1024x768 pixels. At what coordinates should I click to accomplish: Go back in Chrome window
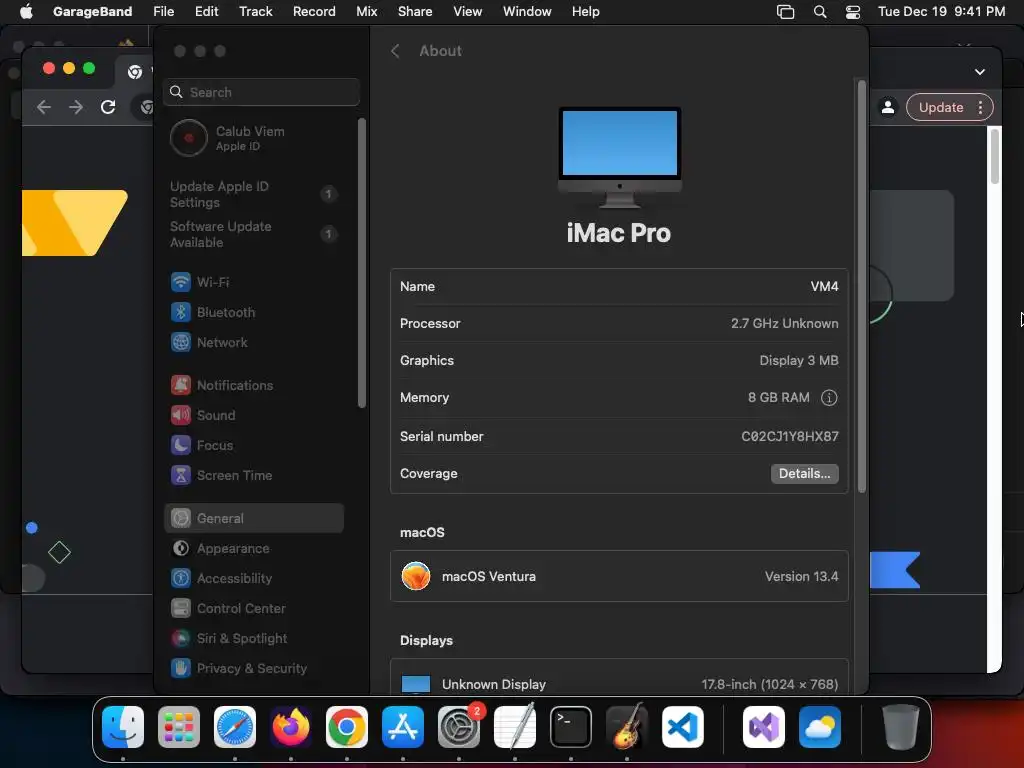tap(44, 107)
